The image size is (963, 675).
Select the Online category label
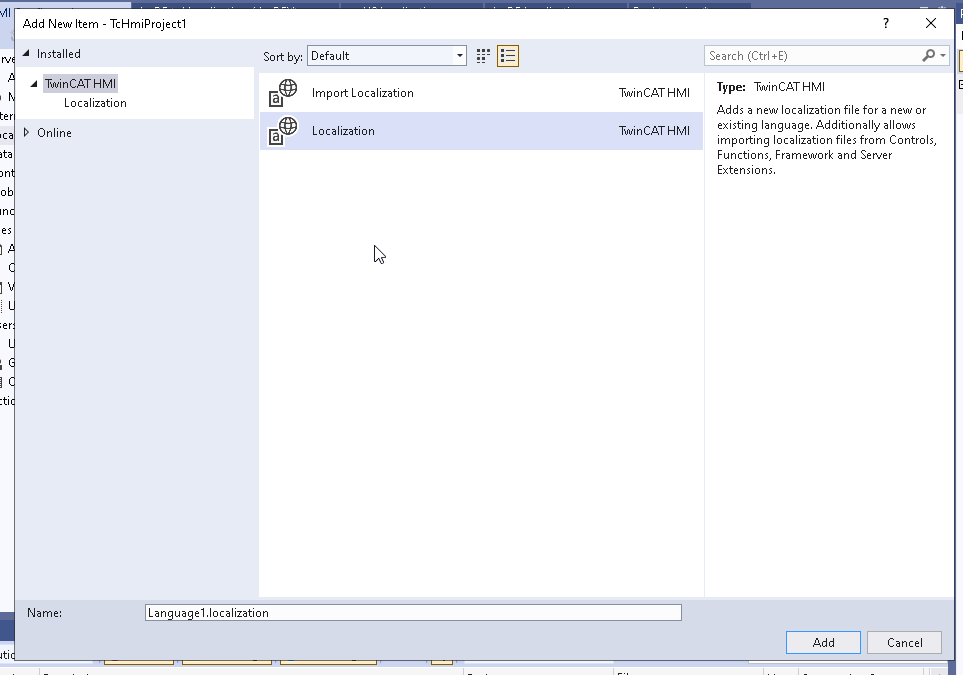54,133
